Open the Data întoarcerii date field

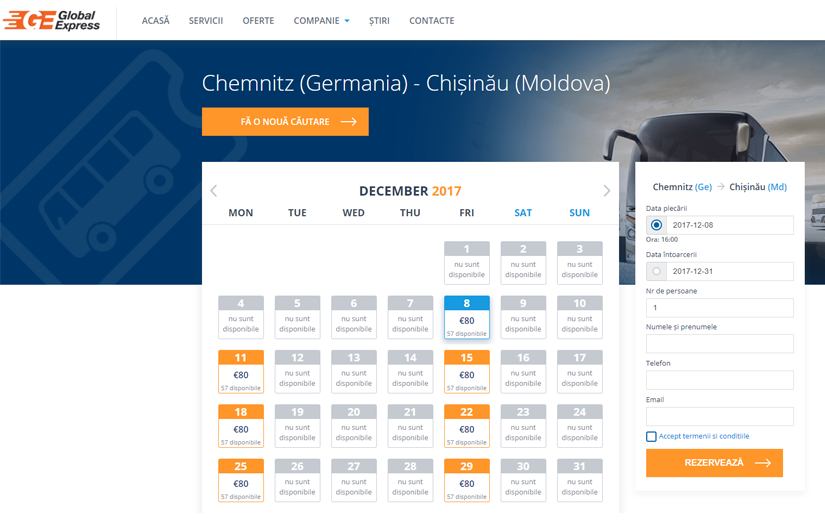click(x=730, y=271)
